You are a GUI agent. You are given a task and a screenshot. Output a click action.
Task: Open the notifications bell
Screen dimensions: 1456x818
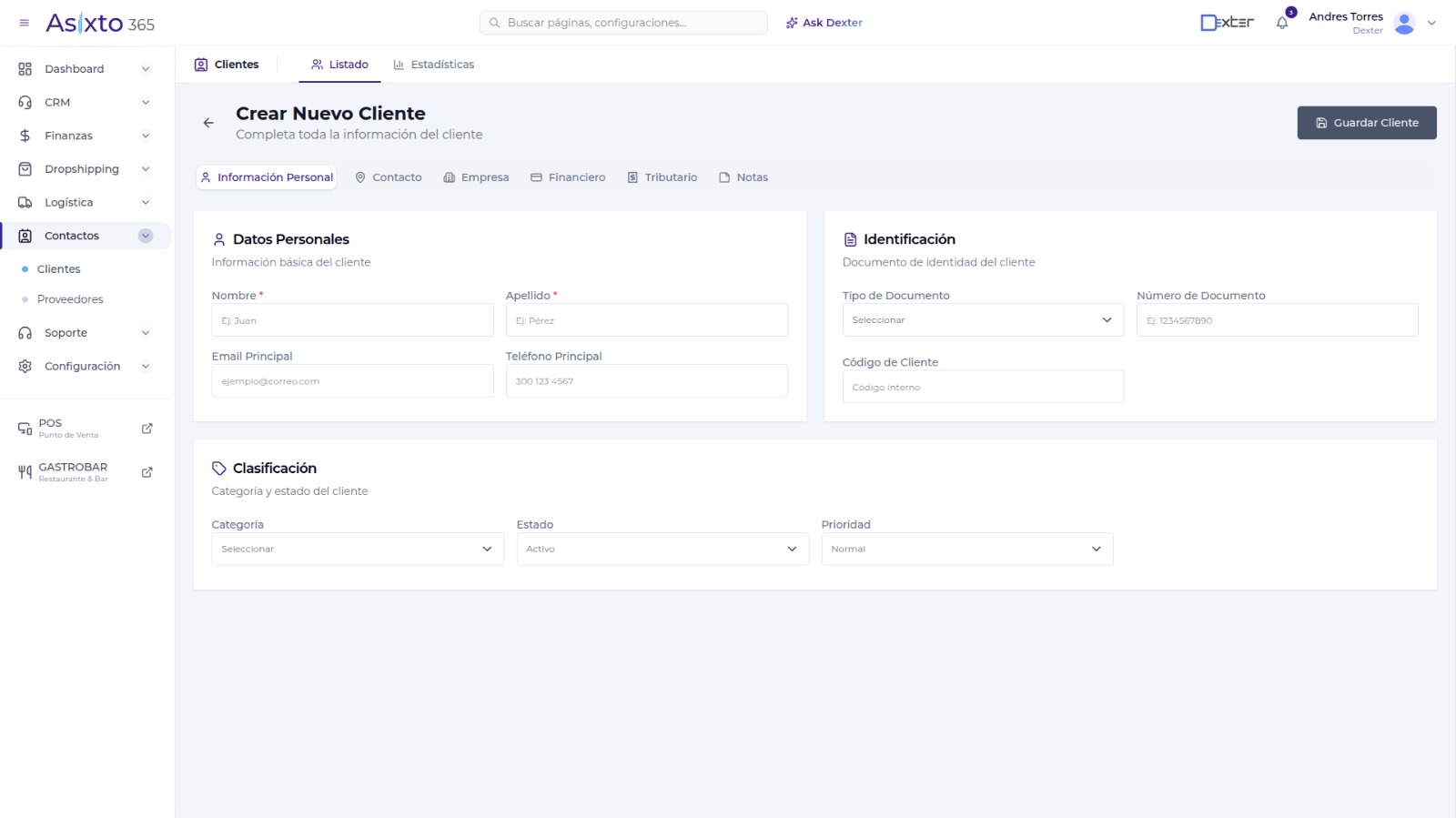[x=1282, y=23]
